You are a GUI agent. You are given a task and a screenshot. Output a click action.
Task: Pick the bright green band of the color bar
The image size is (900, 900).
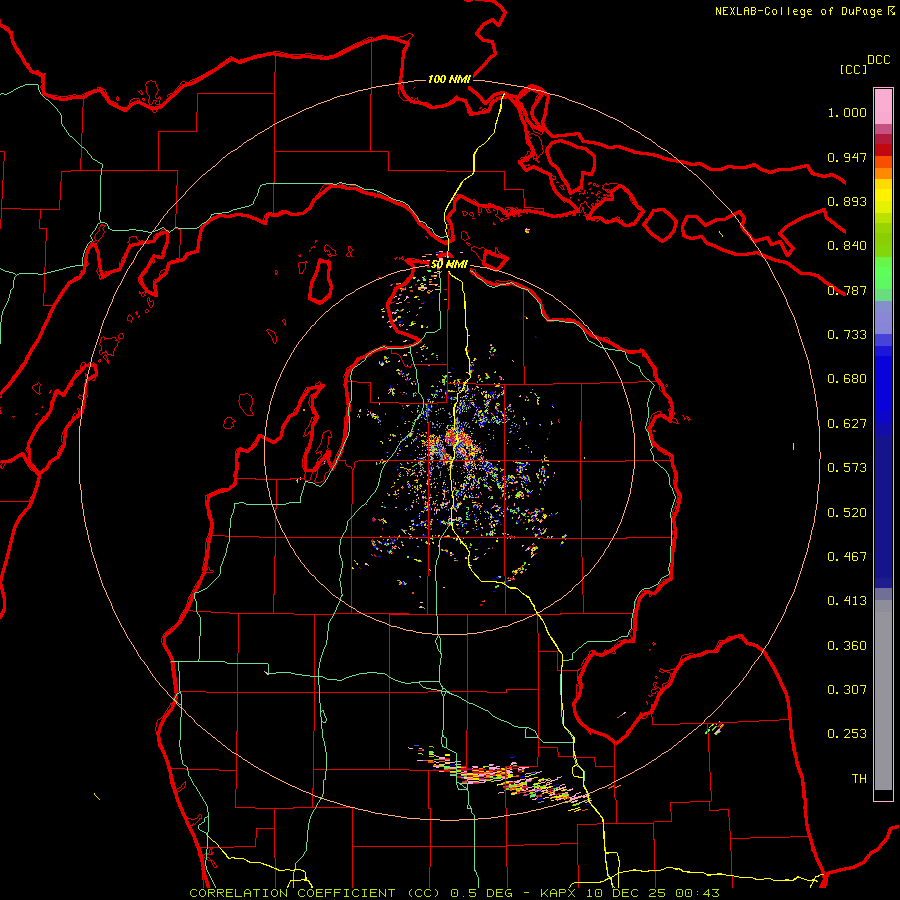click(x=883, y=273)
